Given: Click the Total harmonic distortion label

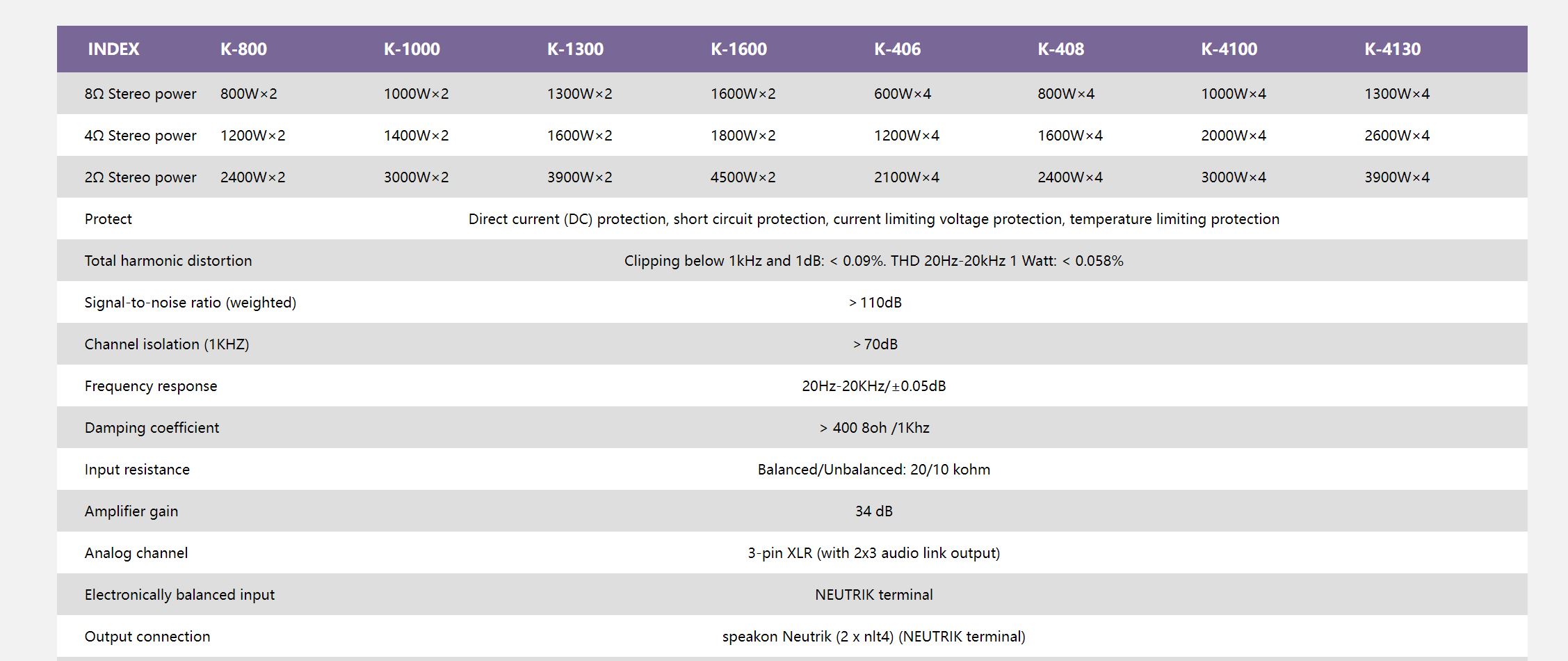Looking at the screenshot, I should click(168, 261).
